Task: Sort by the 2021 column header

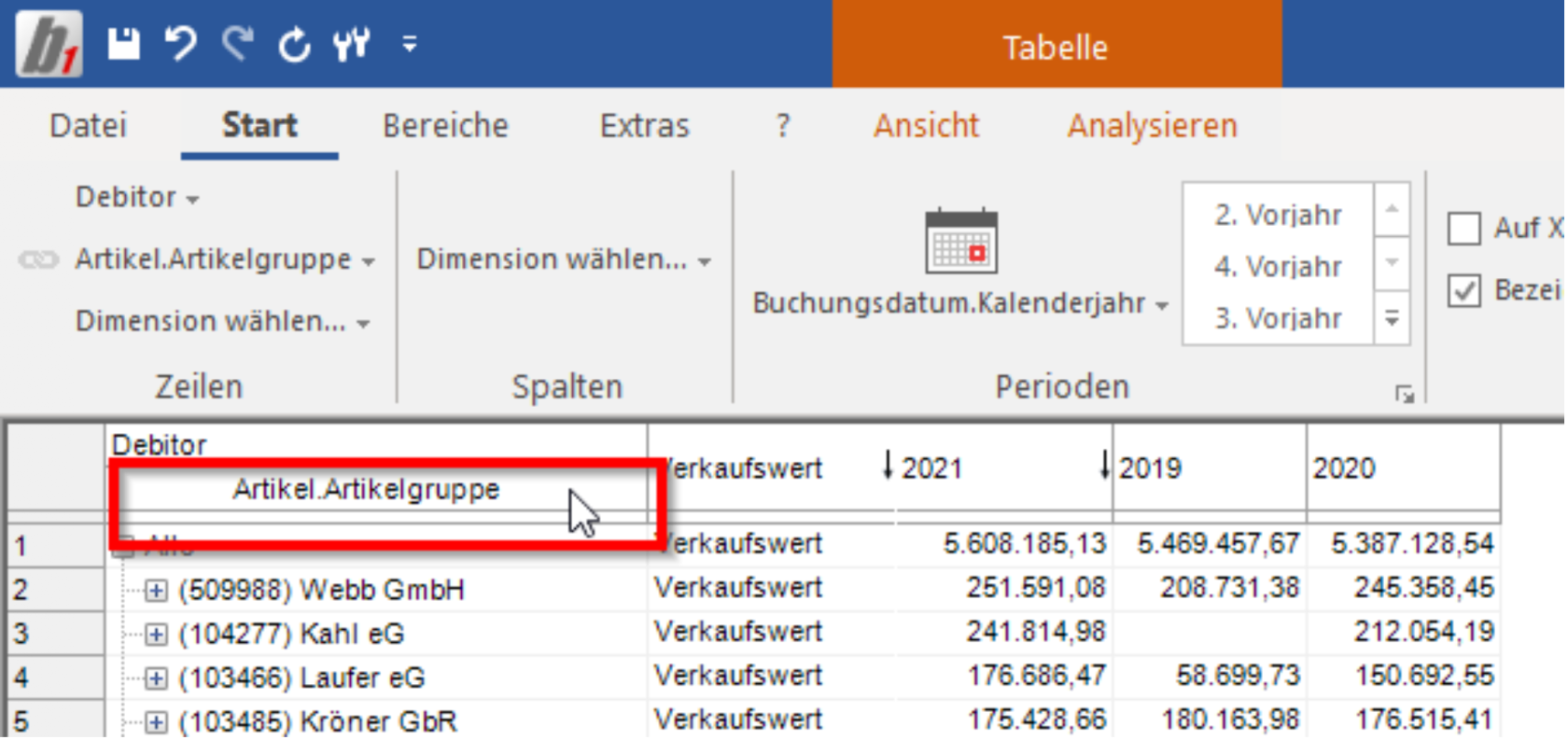Action: point(1003,468)
